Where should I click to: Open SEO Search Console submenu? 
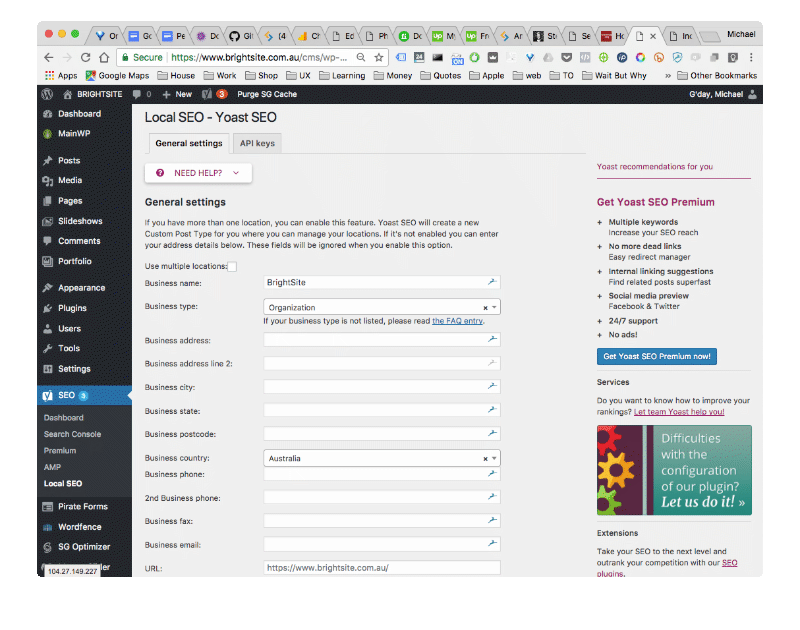point(72,434)
